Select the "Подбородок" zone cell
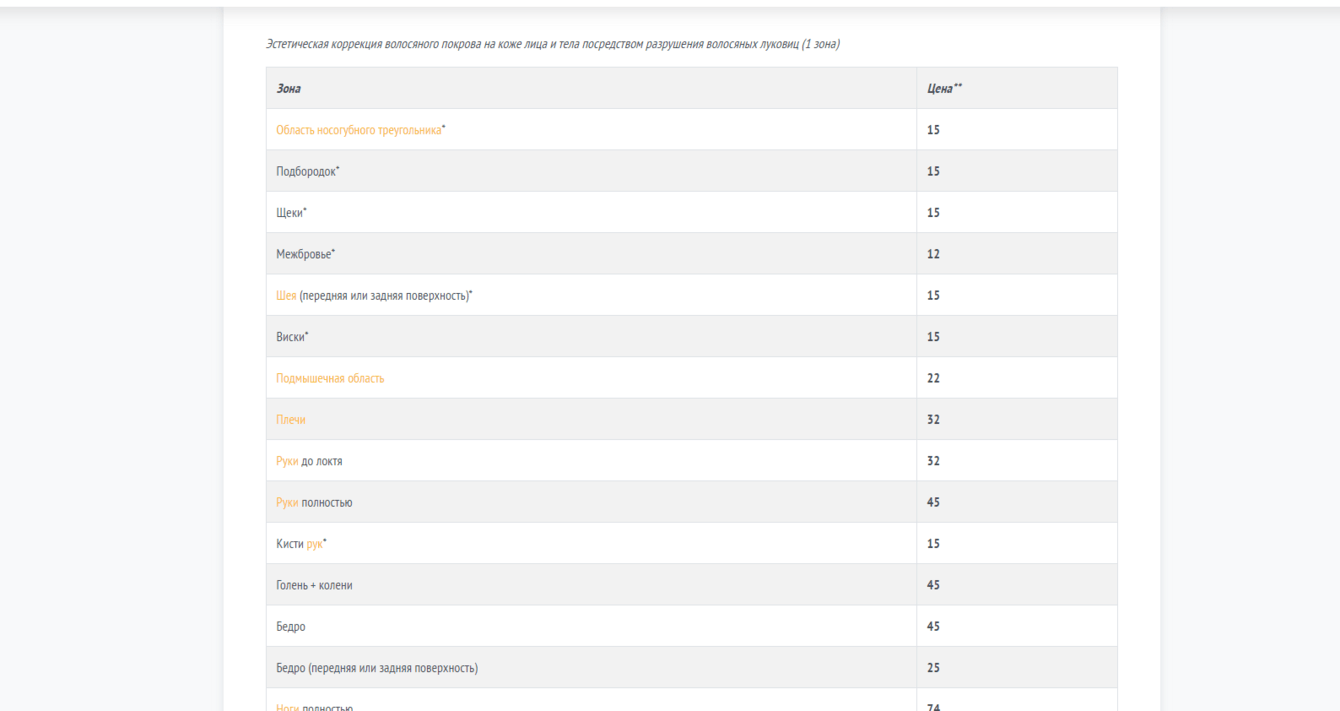 click(x=306, y=172)
